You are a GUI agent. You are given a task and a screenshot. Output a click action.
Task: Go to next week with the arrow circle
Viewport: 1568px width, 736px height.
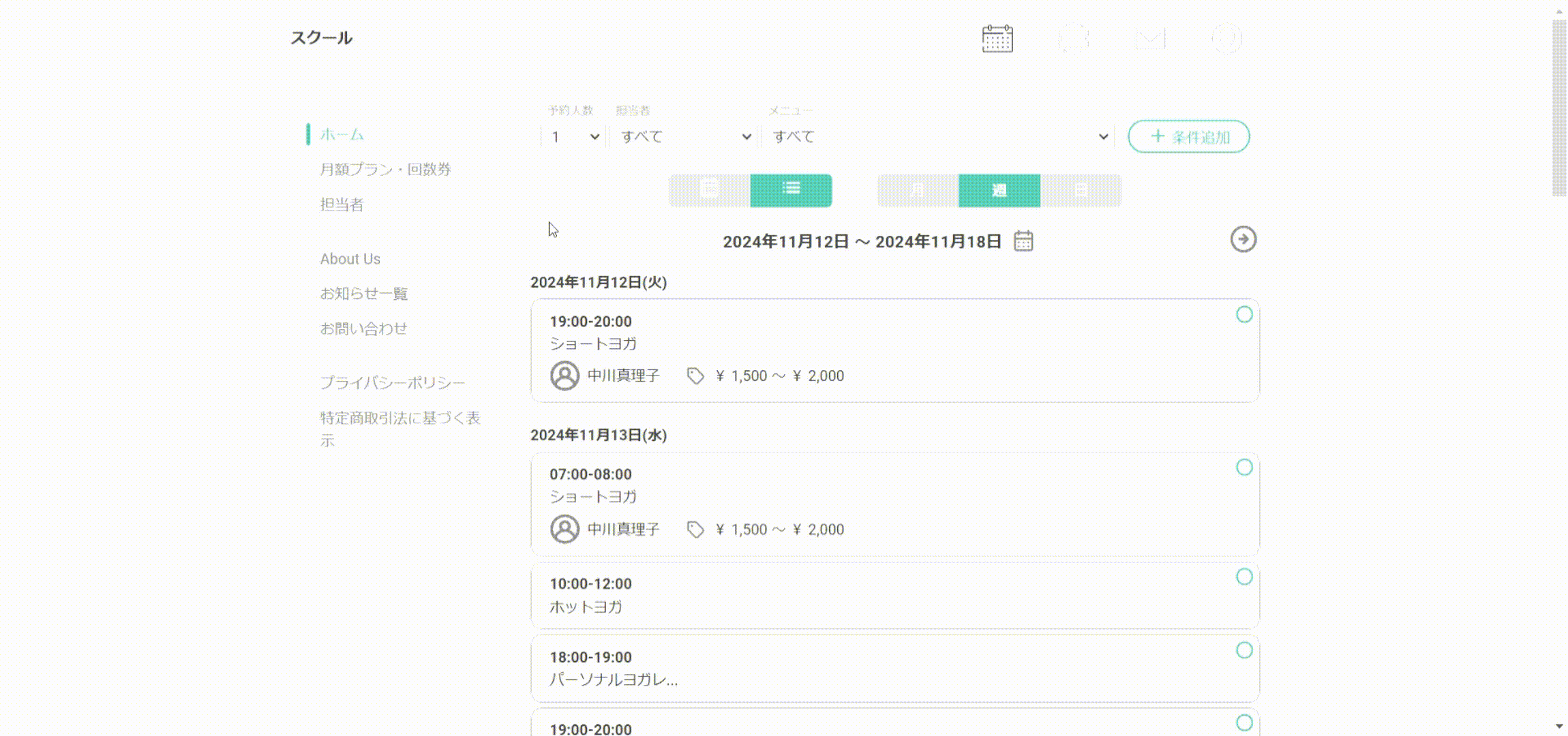tap(1243, 239)
